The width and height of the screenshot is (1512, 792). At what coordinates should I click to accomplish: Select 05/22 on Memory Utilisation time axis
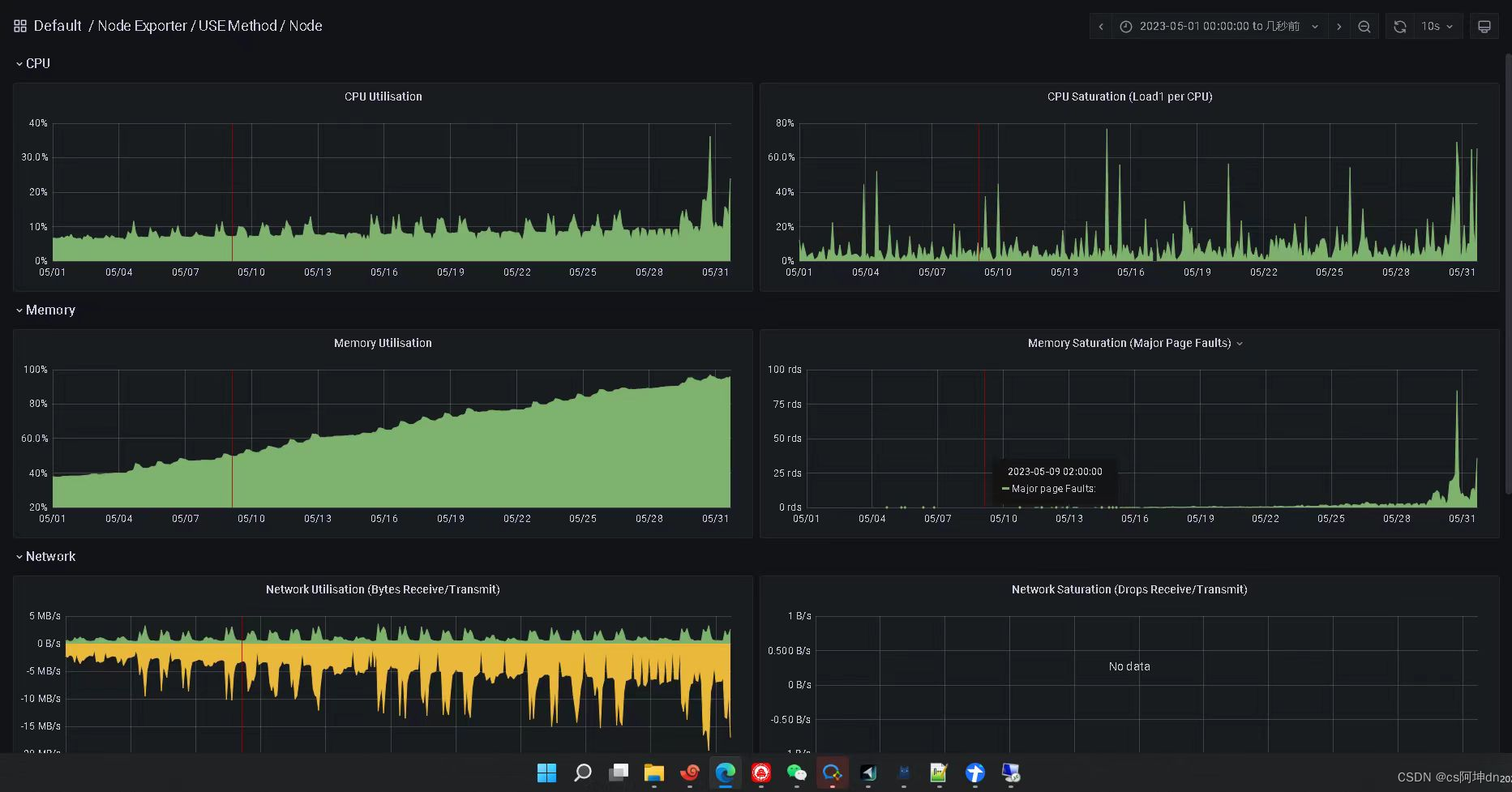pos(517,519)
